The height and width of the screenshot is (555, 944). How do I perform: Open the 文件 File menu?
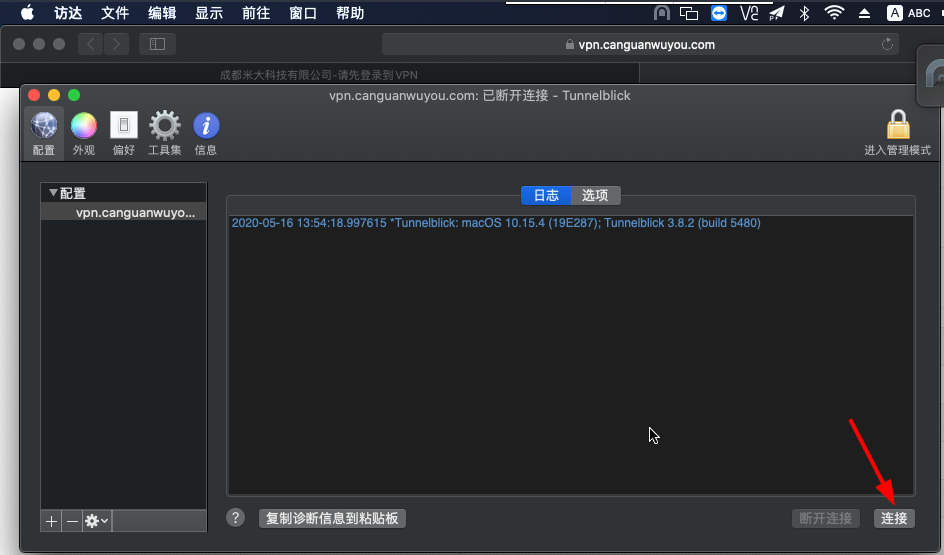[115, 13]
